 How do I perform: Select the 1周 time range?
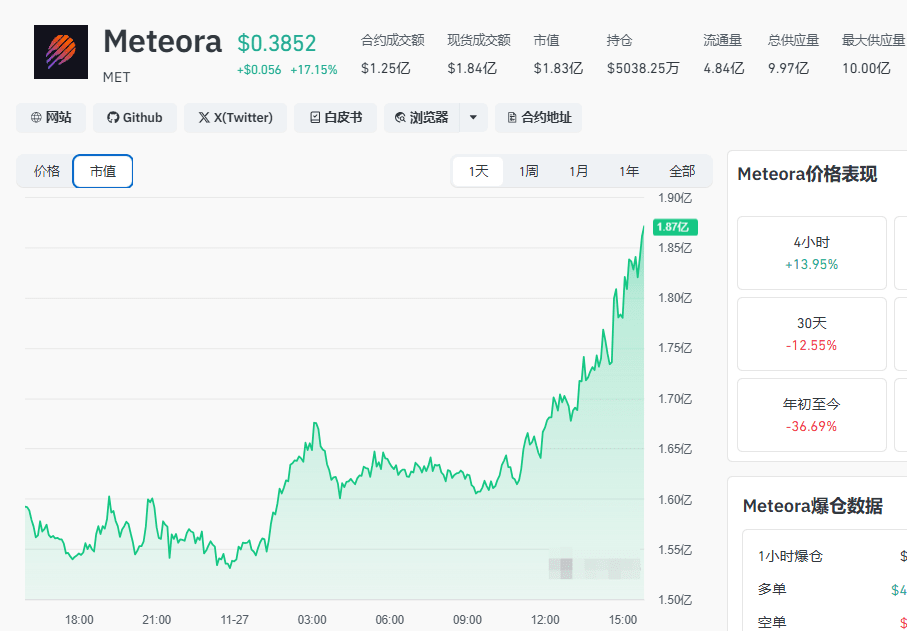(x=528, y=171)
